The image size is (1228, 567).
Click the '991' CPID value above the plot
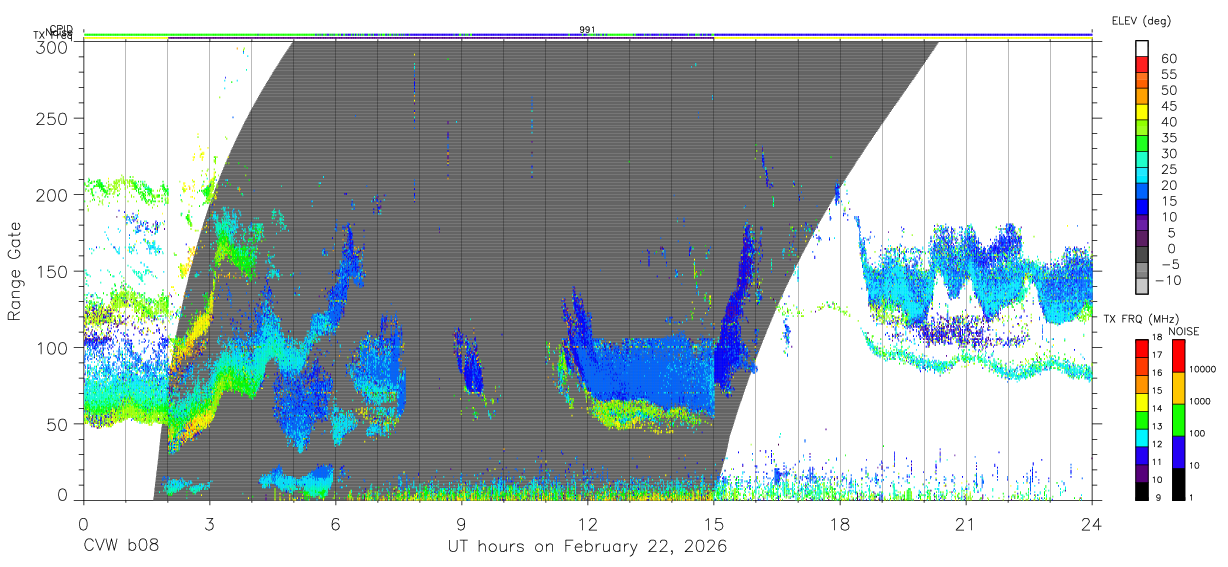587,29
